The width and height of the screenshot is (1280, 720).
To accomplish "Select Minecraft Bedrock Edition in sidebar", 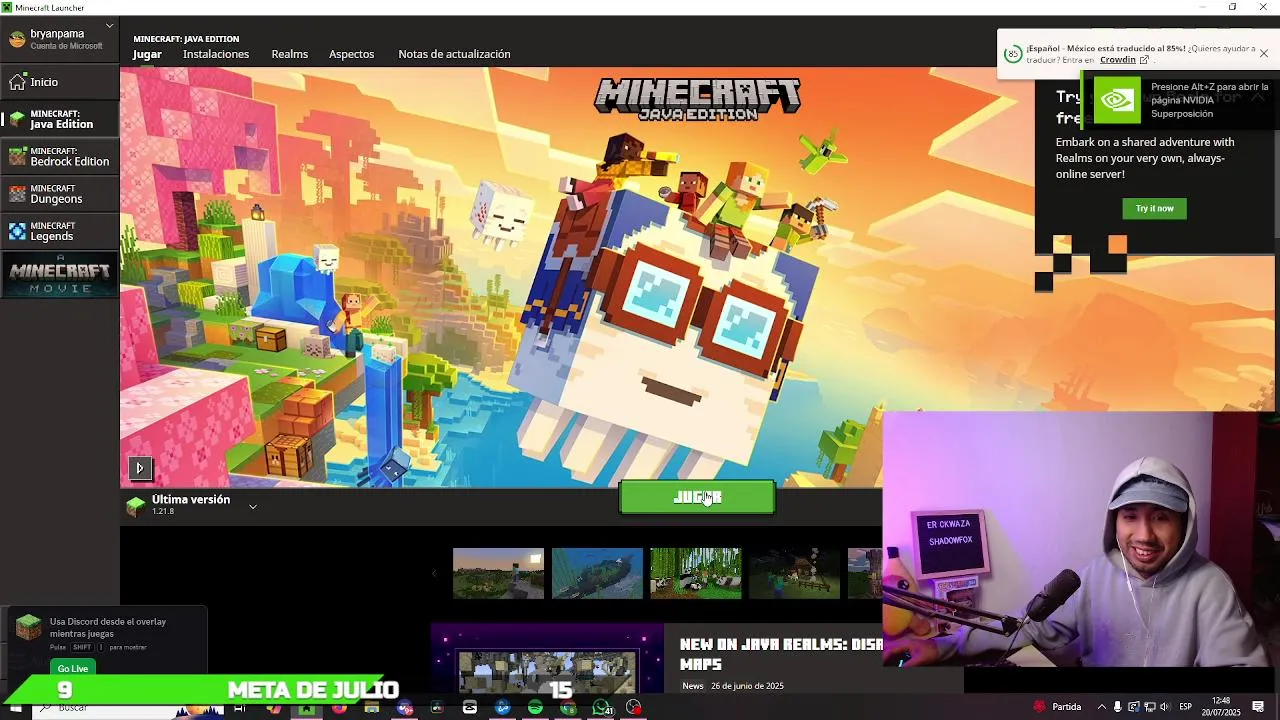I will point(61,156).
